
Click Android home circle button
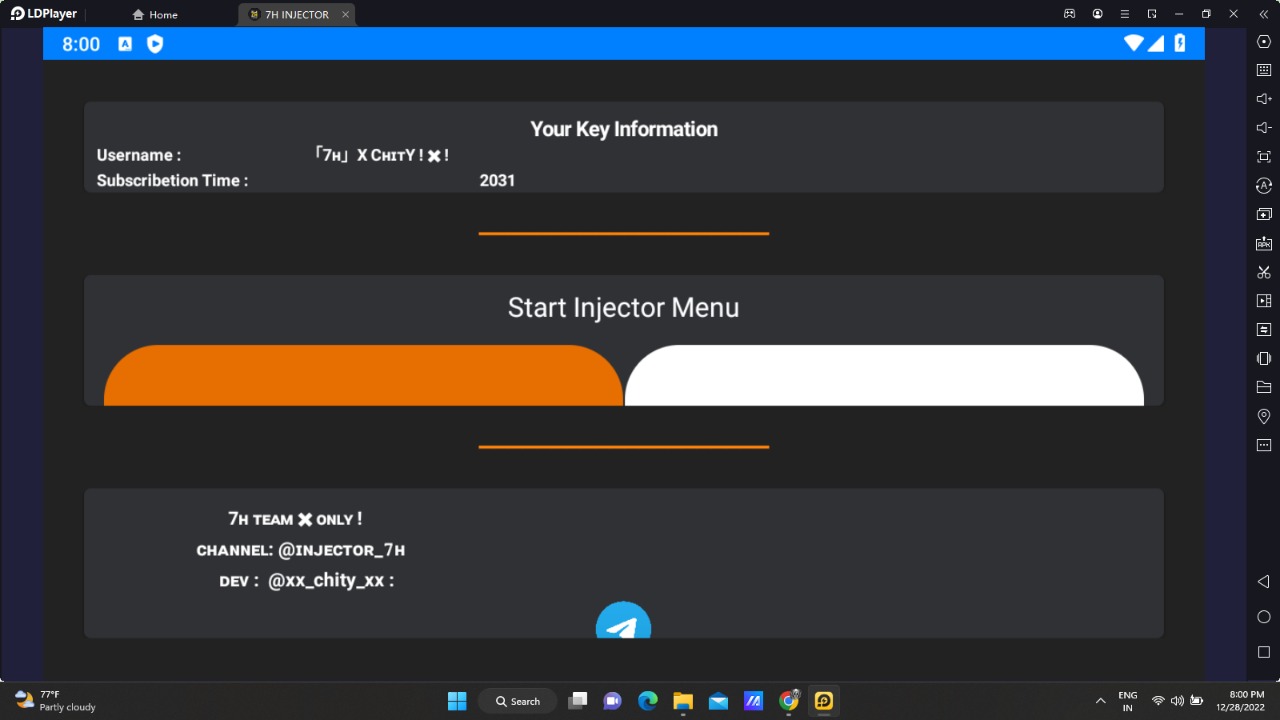1264,617
